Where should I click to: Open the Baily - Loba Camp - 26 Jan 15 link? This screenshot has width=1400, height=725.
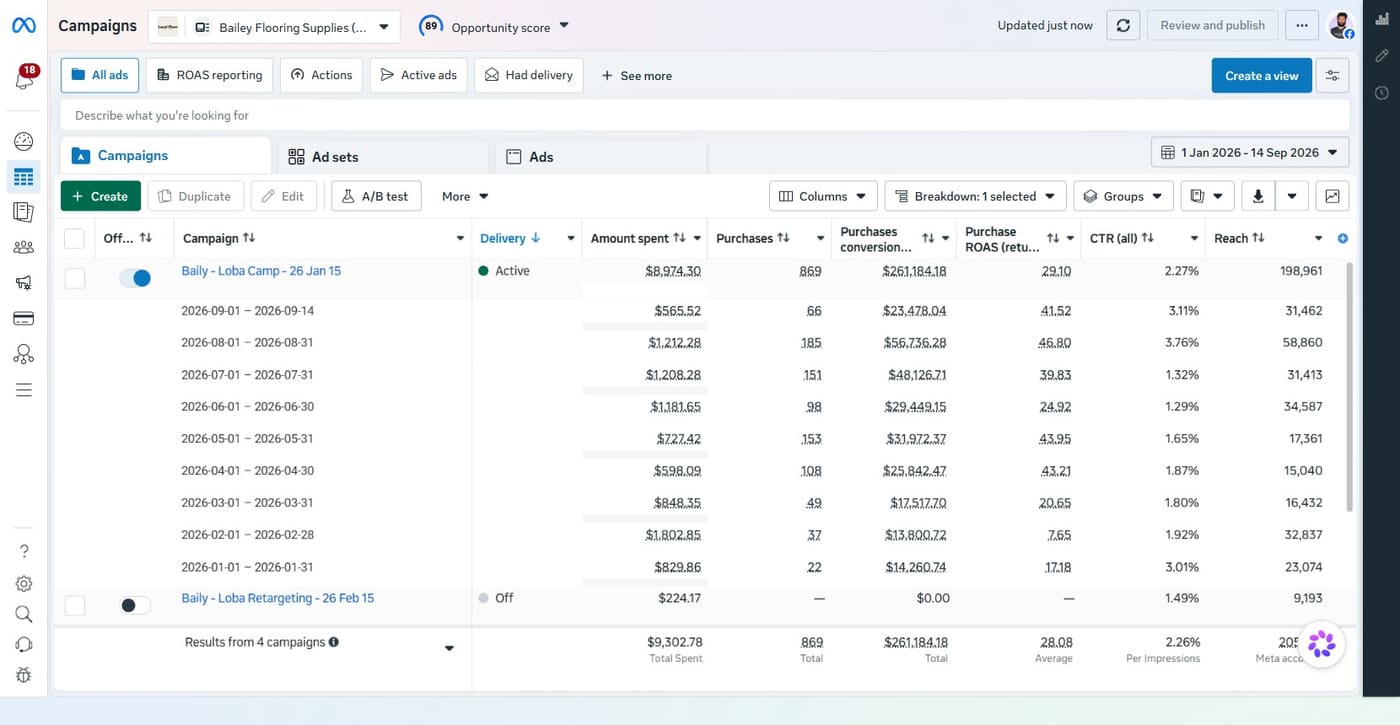click(261, 271)
